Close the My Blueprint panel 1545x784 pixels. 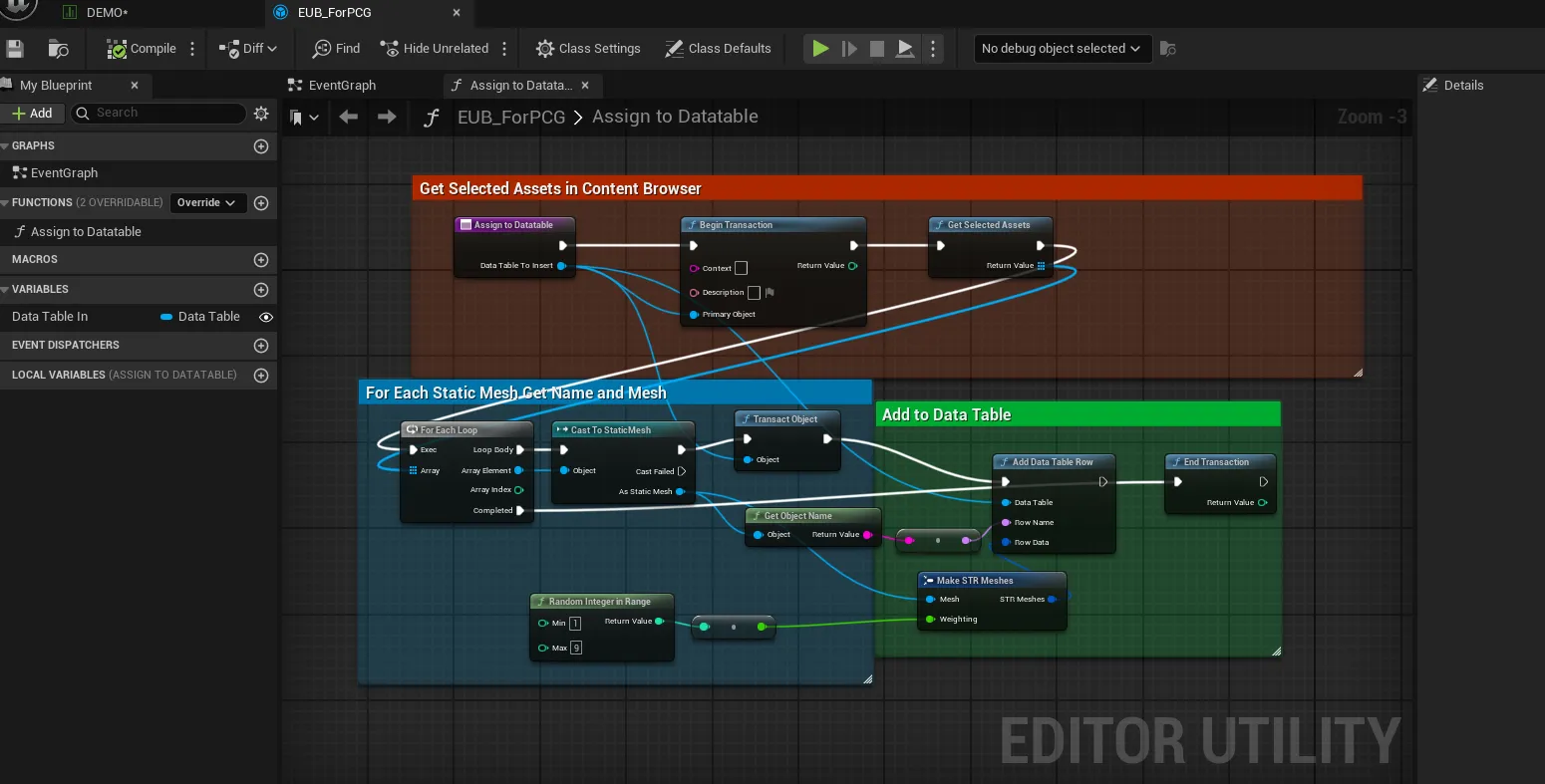click(135, 85)
